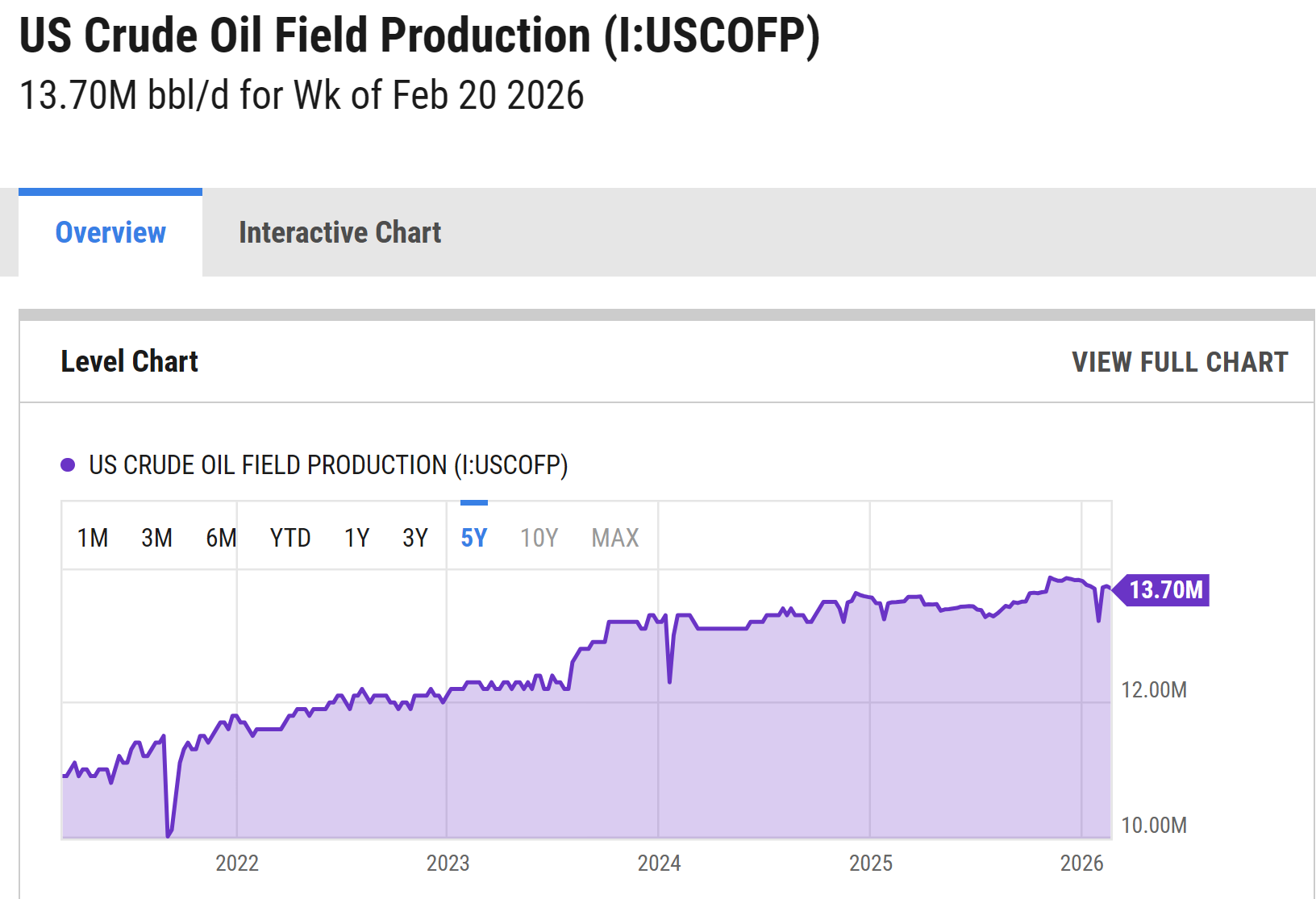This screenshot has width=1316, height=899.
Task: Switch chart to the 1Y range
Action: point(356,538)
